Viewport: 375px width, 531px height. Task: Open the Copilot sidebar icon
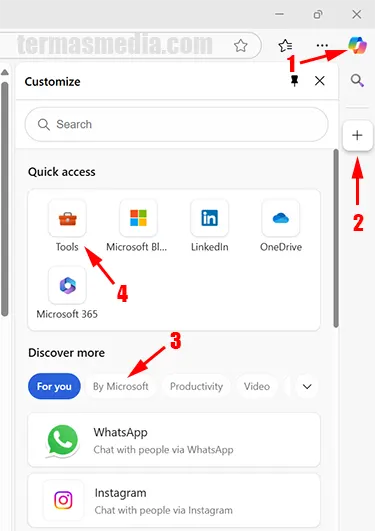pos(357,46)
